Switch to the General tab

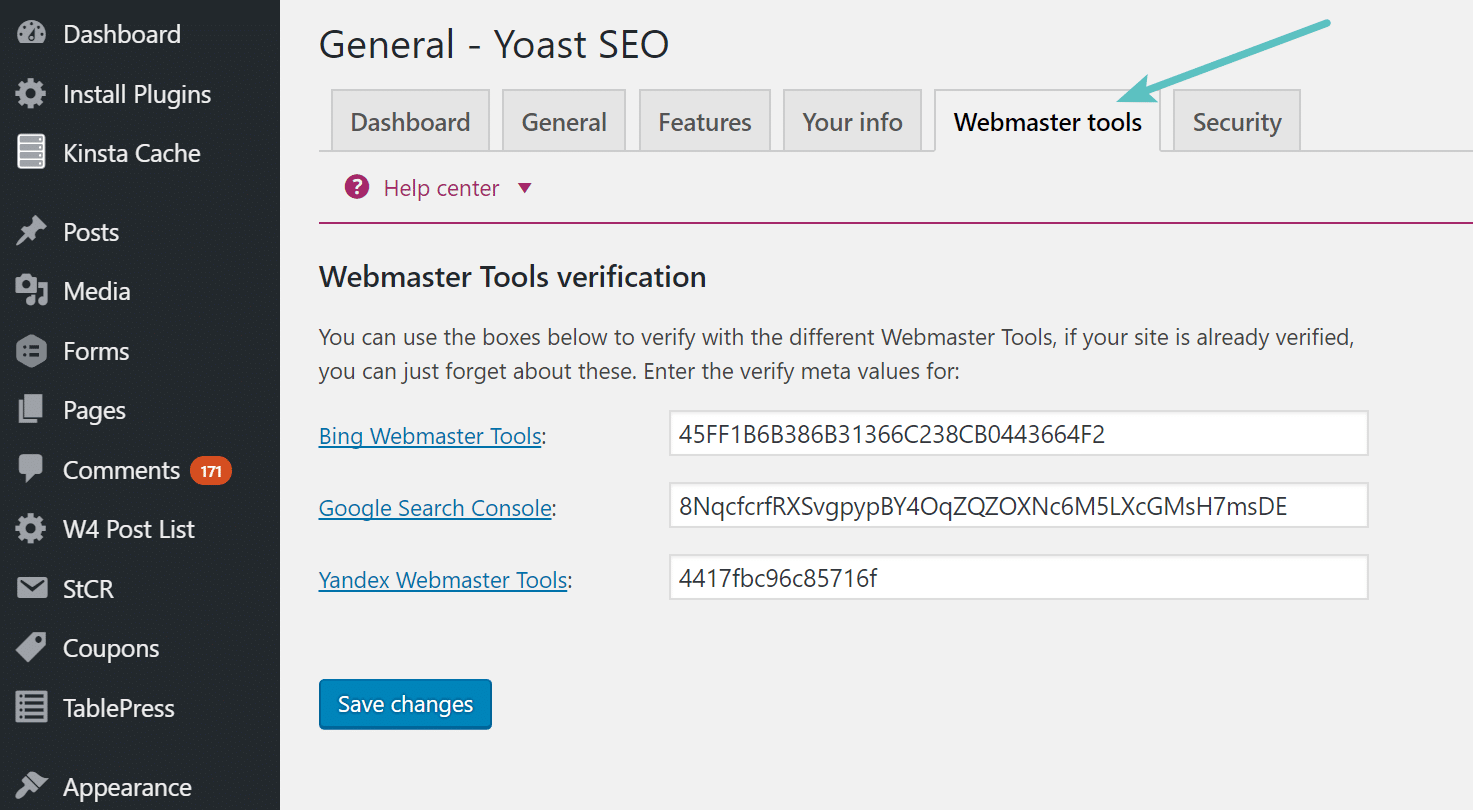(x=564, y=121)
